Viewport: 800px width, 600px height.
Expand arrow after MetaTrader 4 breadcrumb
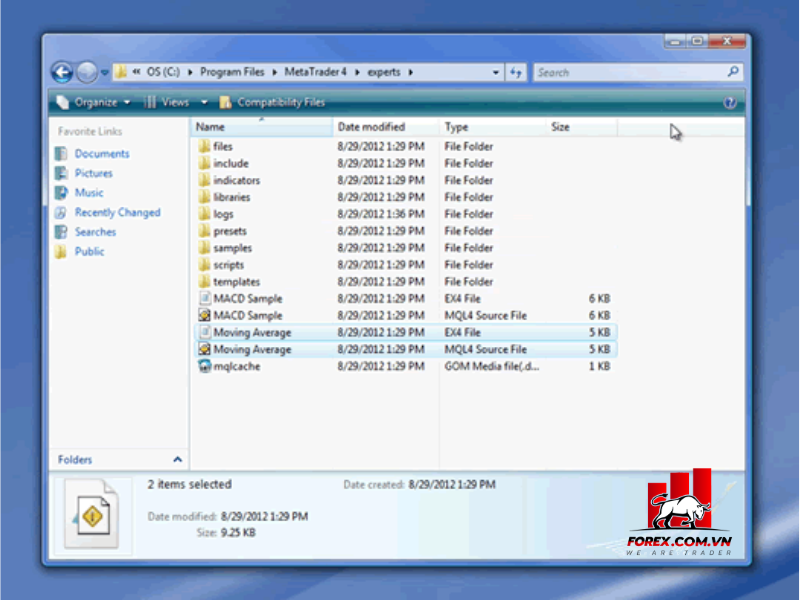pyautogui.click(x=357, y=72)
